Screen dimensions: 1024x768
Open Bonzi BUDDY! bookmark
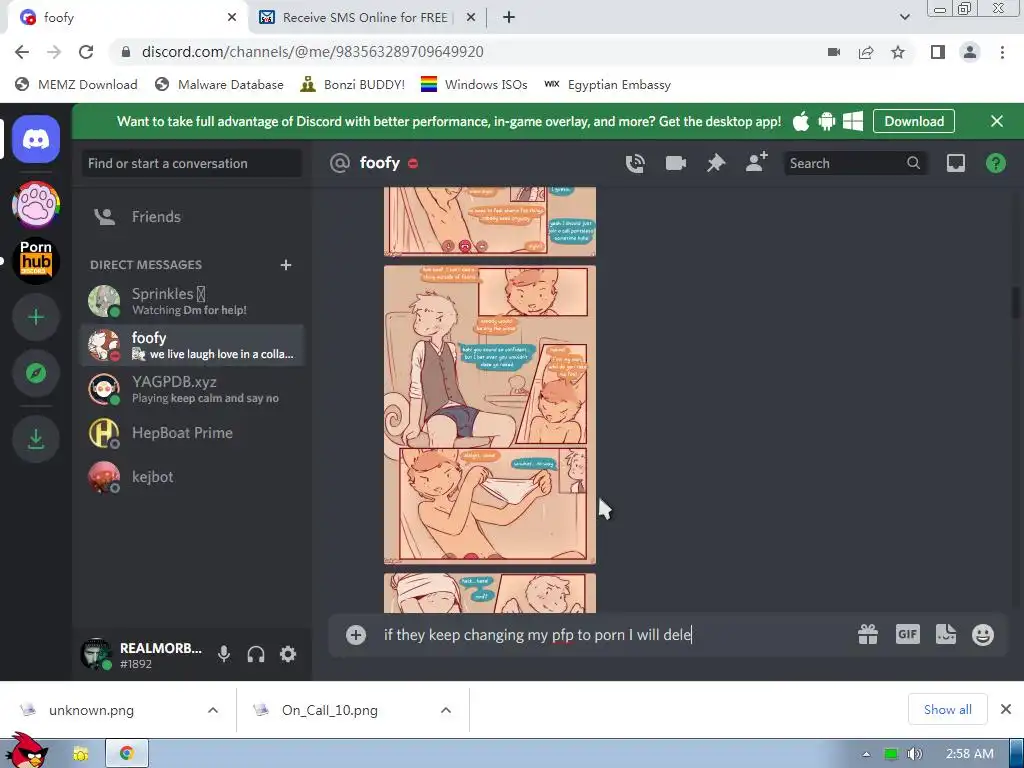pyautogui.click(x=353, y=84)
